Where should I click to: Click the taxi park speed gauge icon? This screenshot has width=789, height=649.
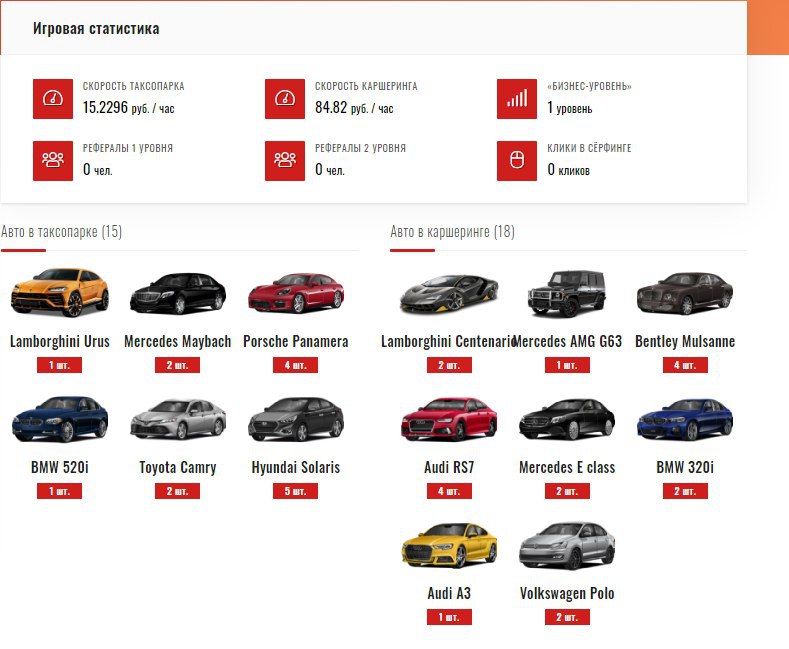tap(53, 99)
